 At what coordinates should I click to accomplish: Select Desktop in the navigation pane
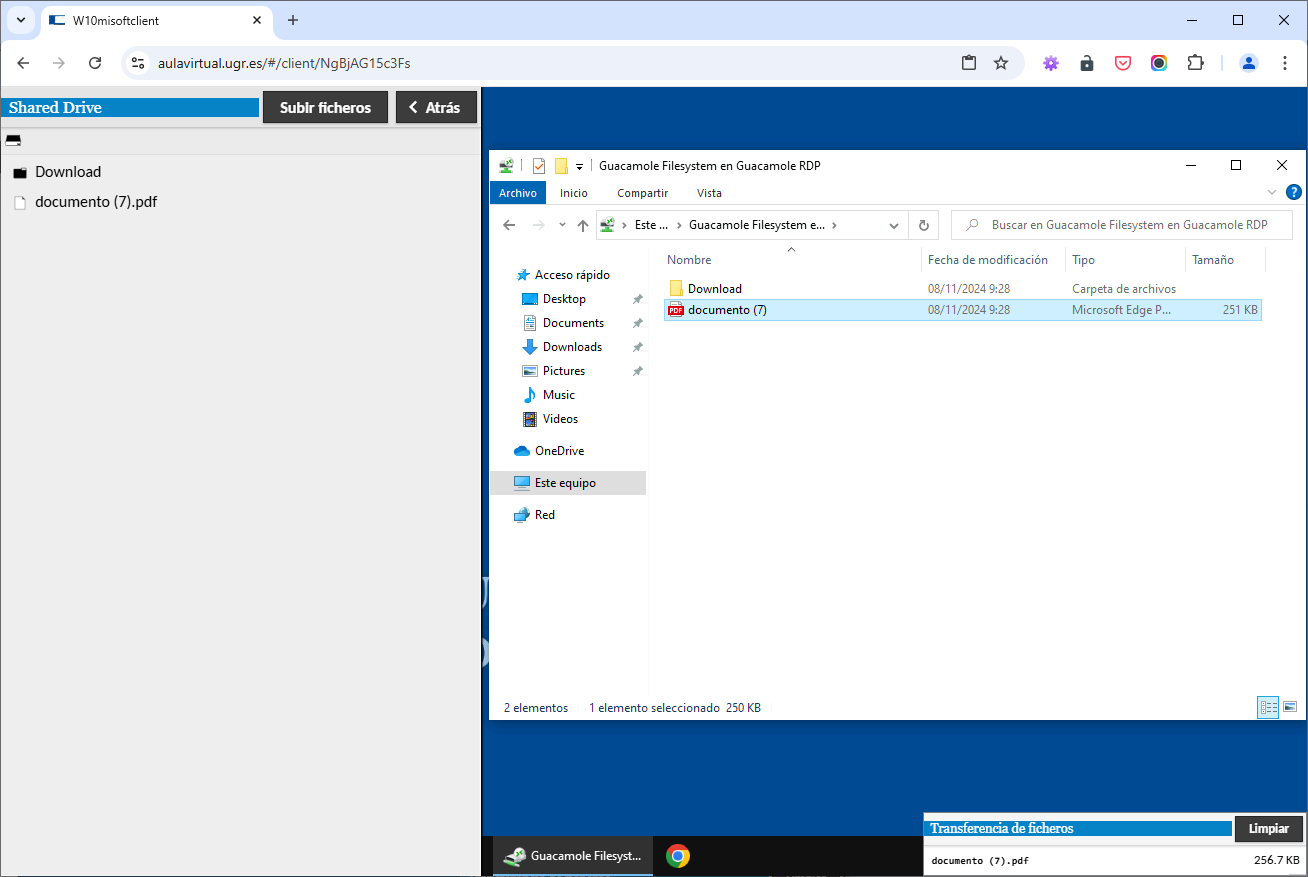pyautogui.click(x=564, y=299)
